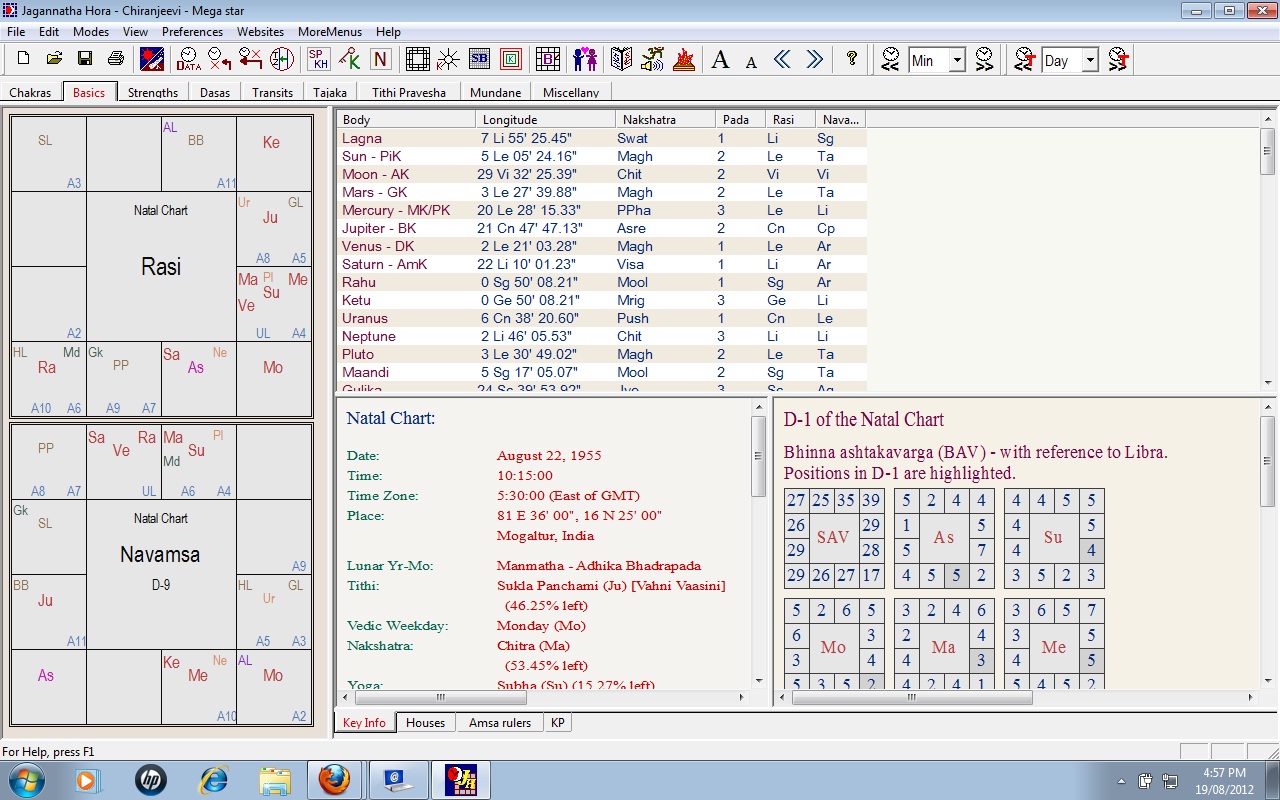Save the chart using the floppy disk icon
This screenshot has width=1280, height=800.
(85, 59)
